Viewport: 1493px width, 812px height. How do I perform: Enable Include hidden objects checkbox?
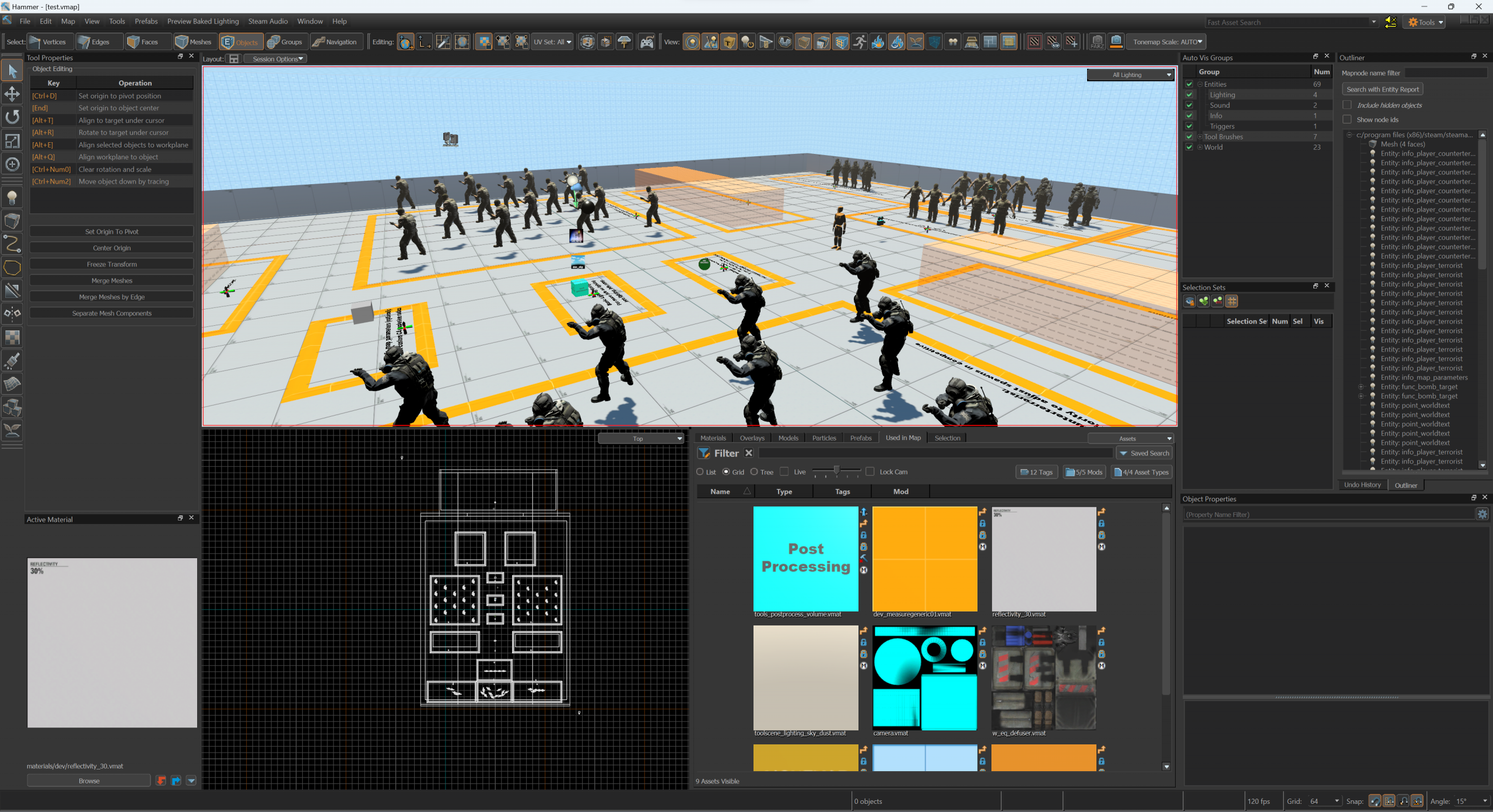[x=1347, y=105]
